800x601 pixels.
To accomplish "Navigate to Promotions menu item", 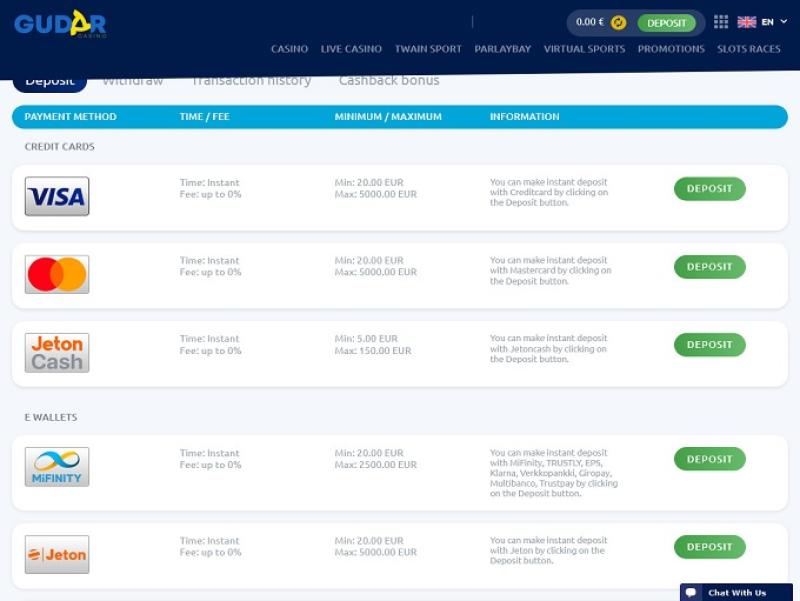I will (671, 49).
